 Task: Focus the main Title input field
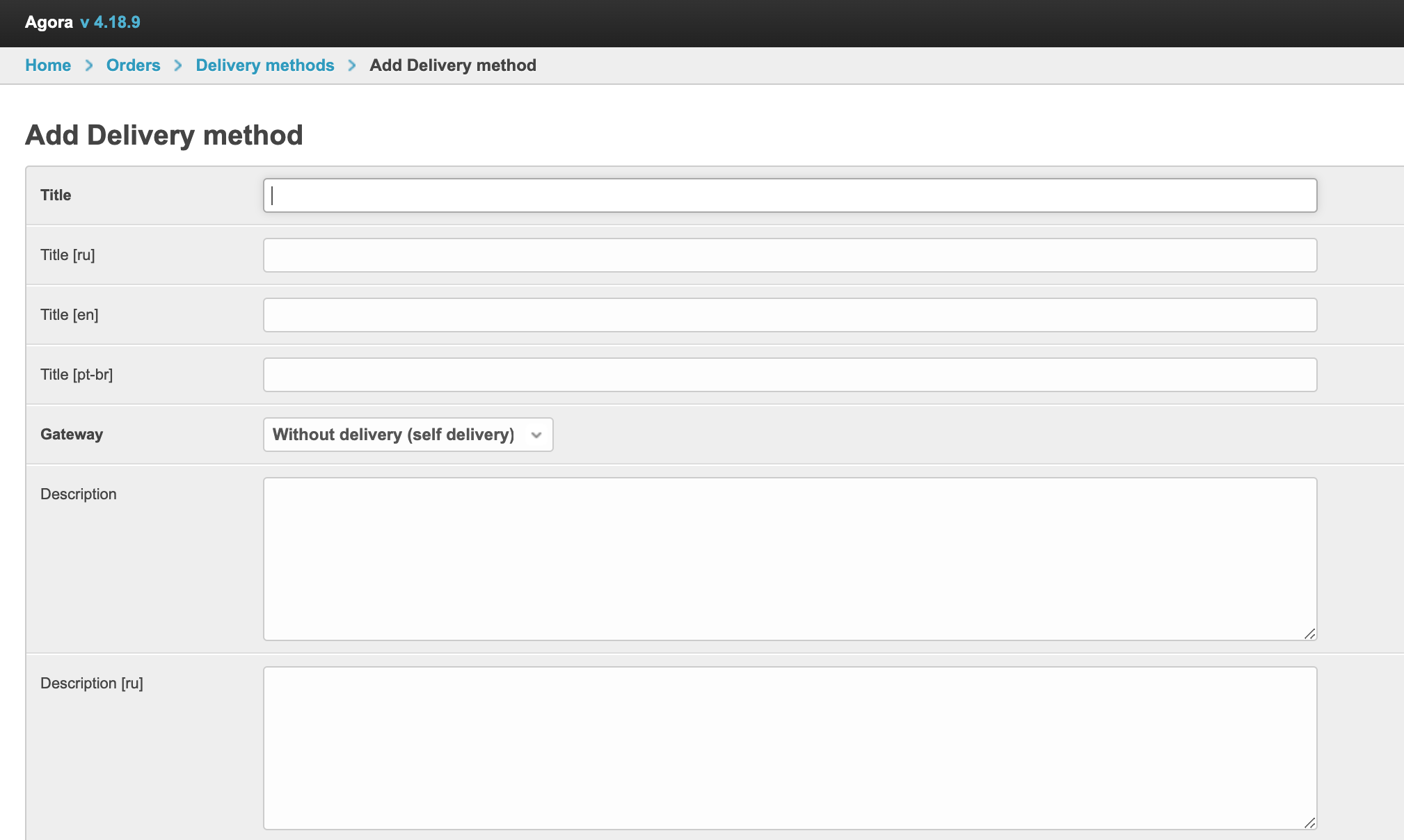[x=790, y=195]
